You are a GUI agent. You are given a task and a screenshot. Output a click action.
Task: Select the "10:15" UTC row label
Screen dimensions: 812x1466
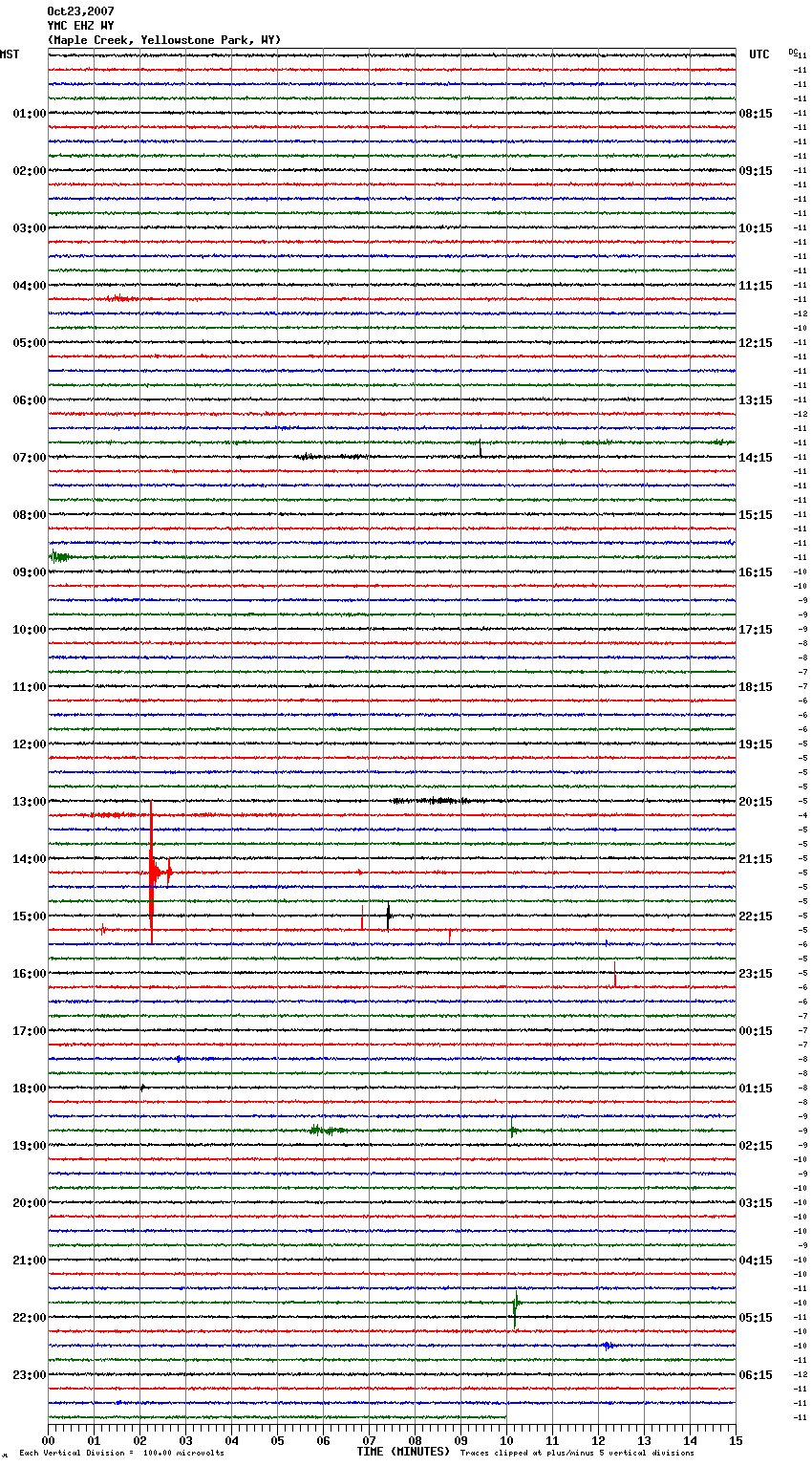[x=756, y=228]
